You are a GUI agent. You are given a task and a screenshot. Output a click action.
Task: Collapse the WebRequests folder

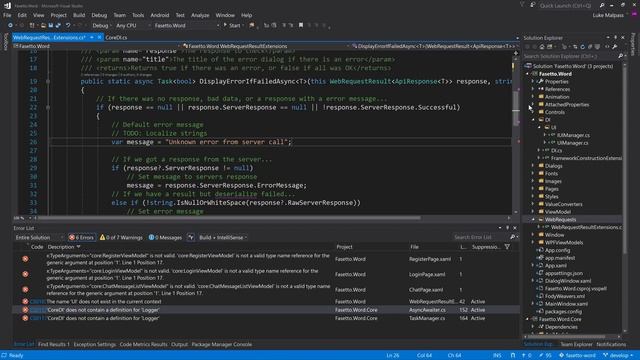pos(533,220)
